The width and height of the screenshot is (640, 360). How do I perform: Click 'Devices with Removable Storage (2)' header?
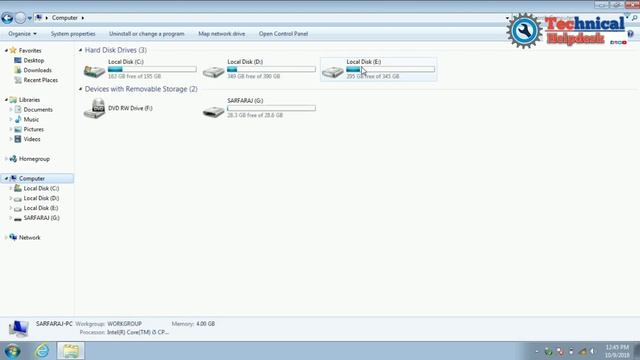(141, 89)
